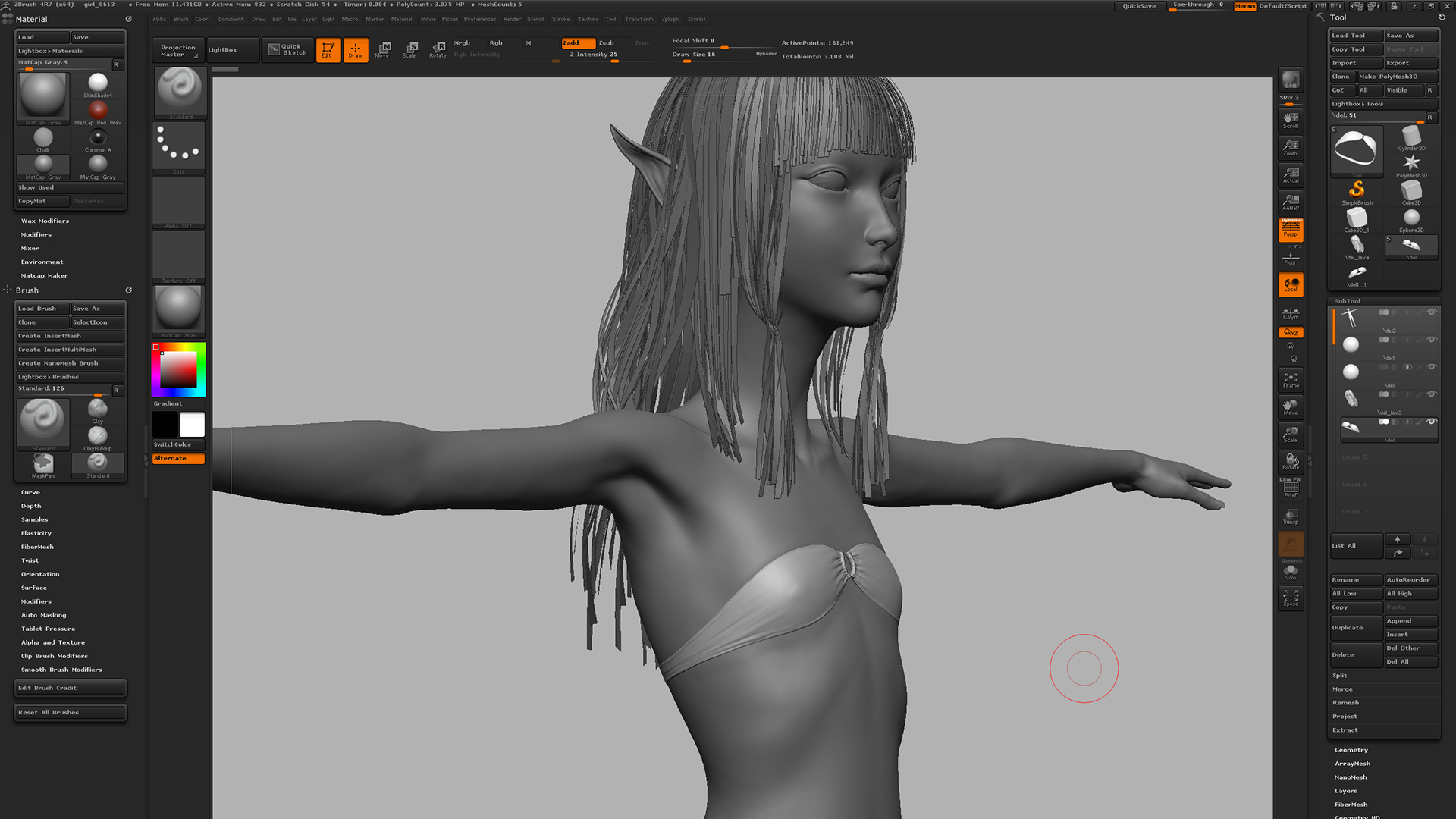
Task: Select the Chrome A material
Action: (x=98, y=139)
